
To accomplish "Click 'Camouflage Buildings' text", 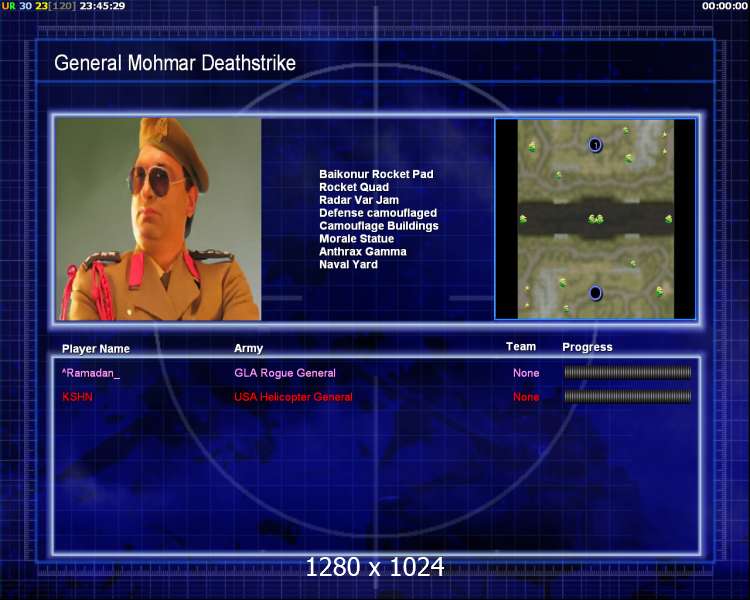I will pyautogui.click(x=379, y=226).
